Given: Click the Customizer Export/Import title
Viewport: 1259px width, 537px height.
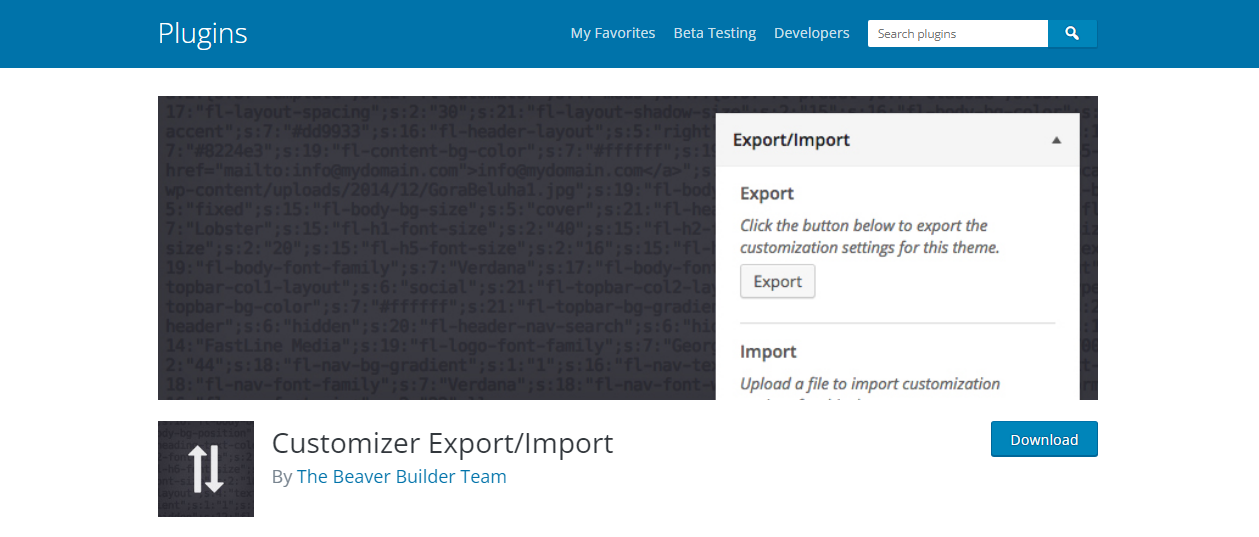Looking at the screenshot, I should (443, 443).
